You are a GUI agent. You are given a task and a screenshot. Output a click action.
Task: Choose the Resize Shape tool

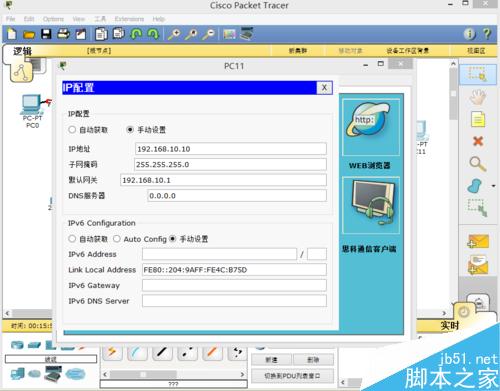(x=477, y=208)
